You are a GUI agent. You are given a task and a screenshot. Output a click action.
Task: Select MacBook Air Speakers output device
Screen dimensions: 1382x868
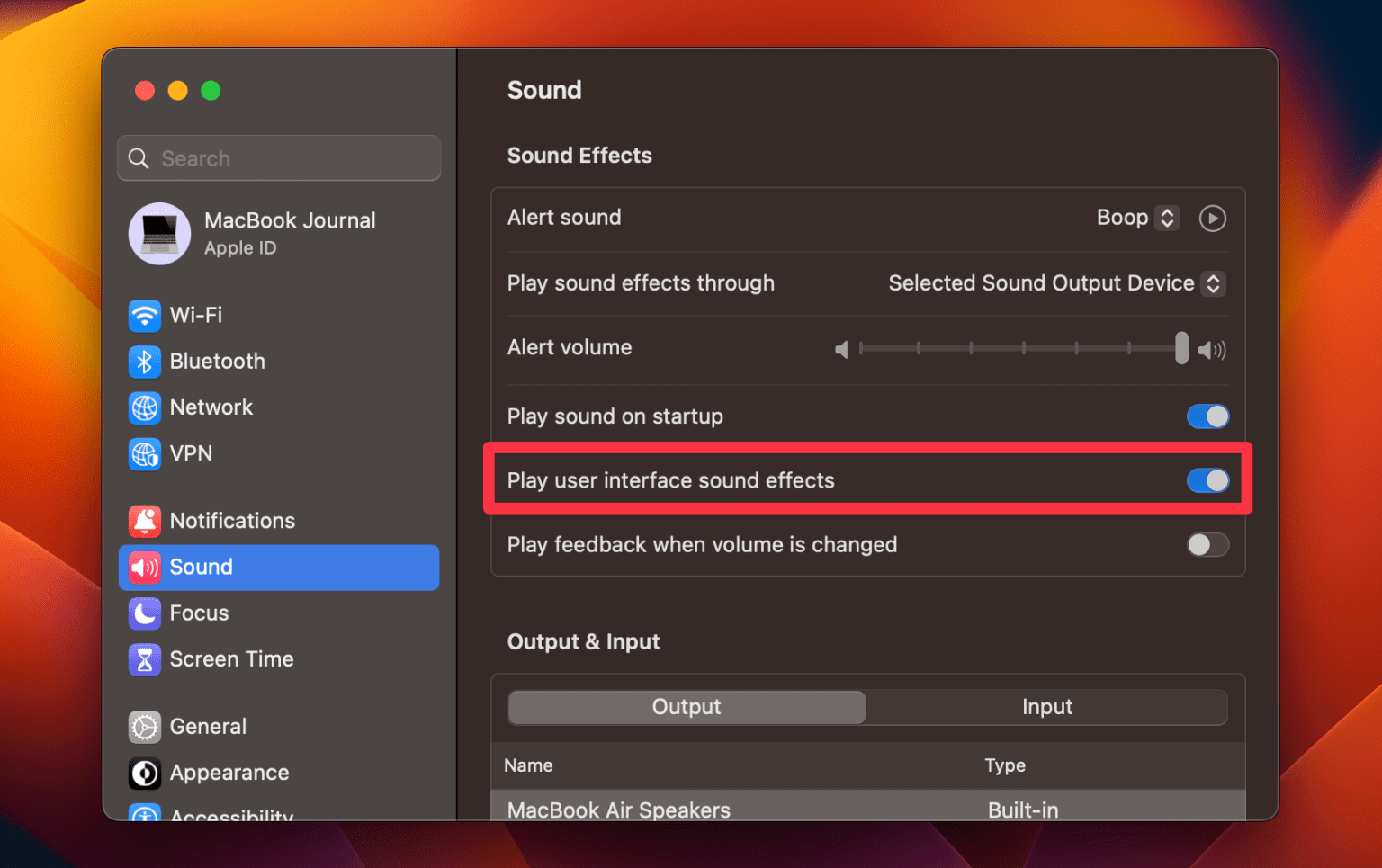pyautogui.click(x=618, y=810)
